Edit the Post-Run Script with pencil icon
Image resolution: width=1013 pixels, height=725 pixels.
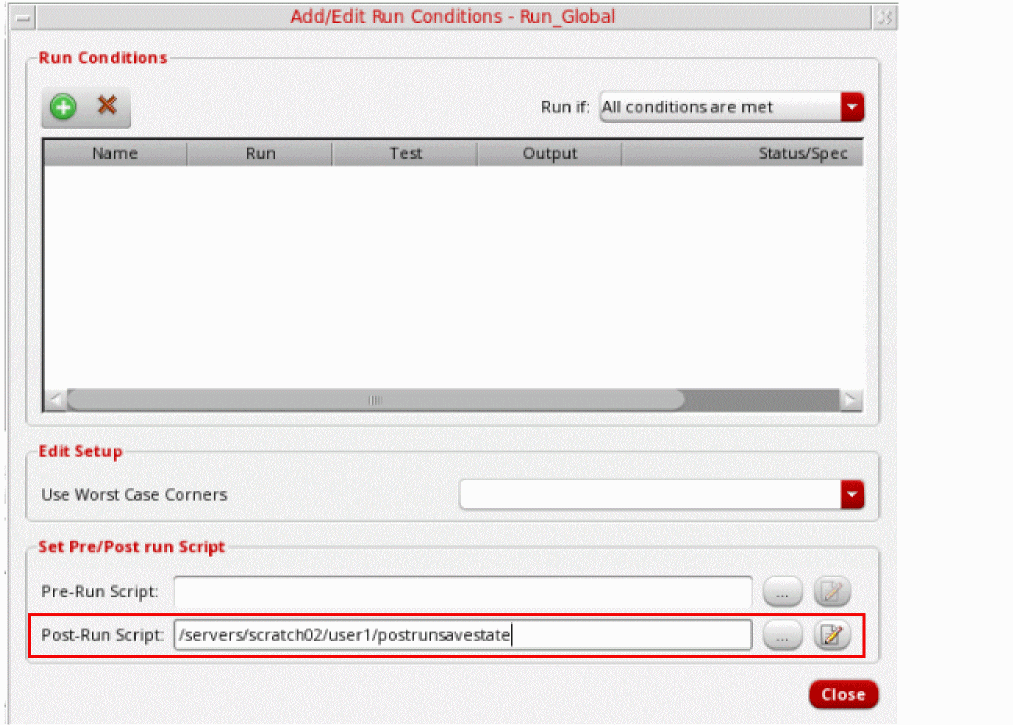(x=832, y=635)
